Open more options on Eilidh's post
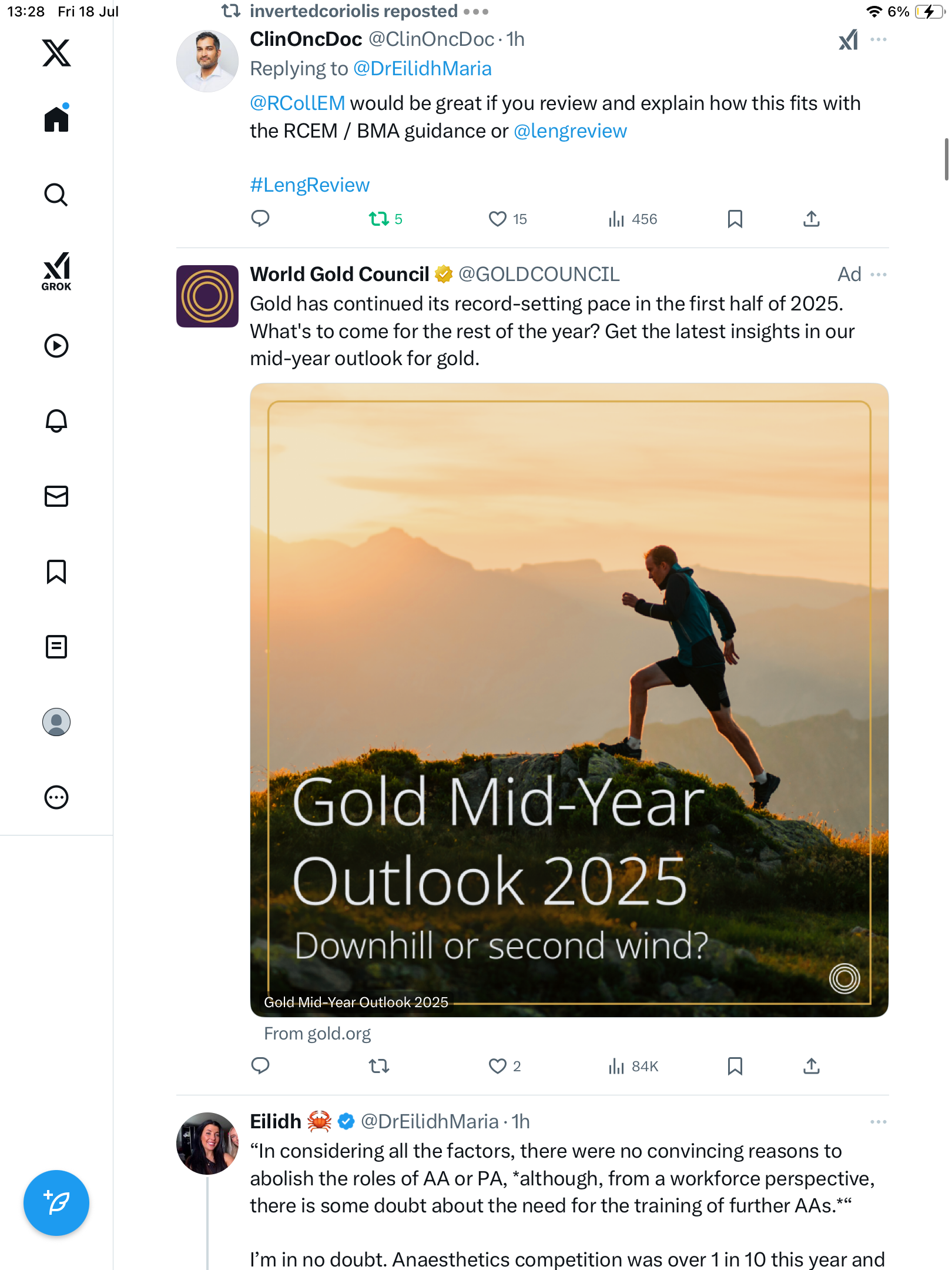 [879, 1122]
